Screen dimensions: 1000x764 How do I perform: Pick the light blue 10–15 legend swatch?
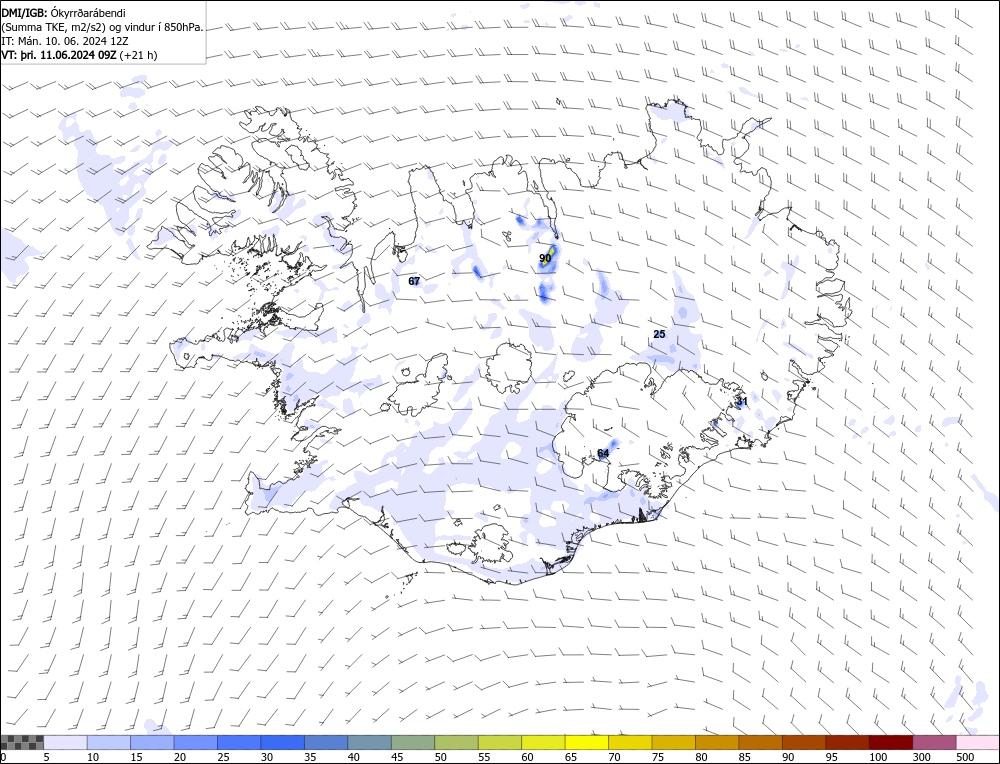tap(109, 742)
